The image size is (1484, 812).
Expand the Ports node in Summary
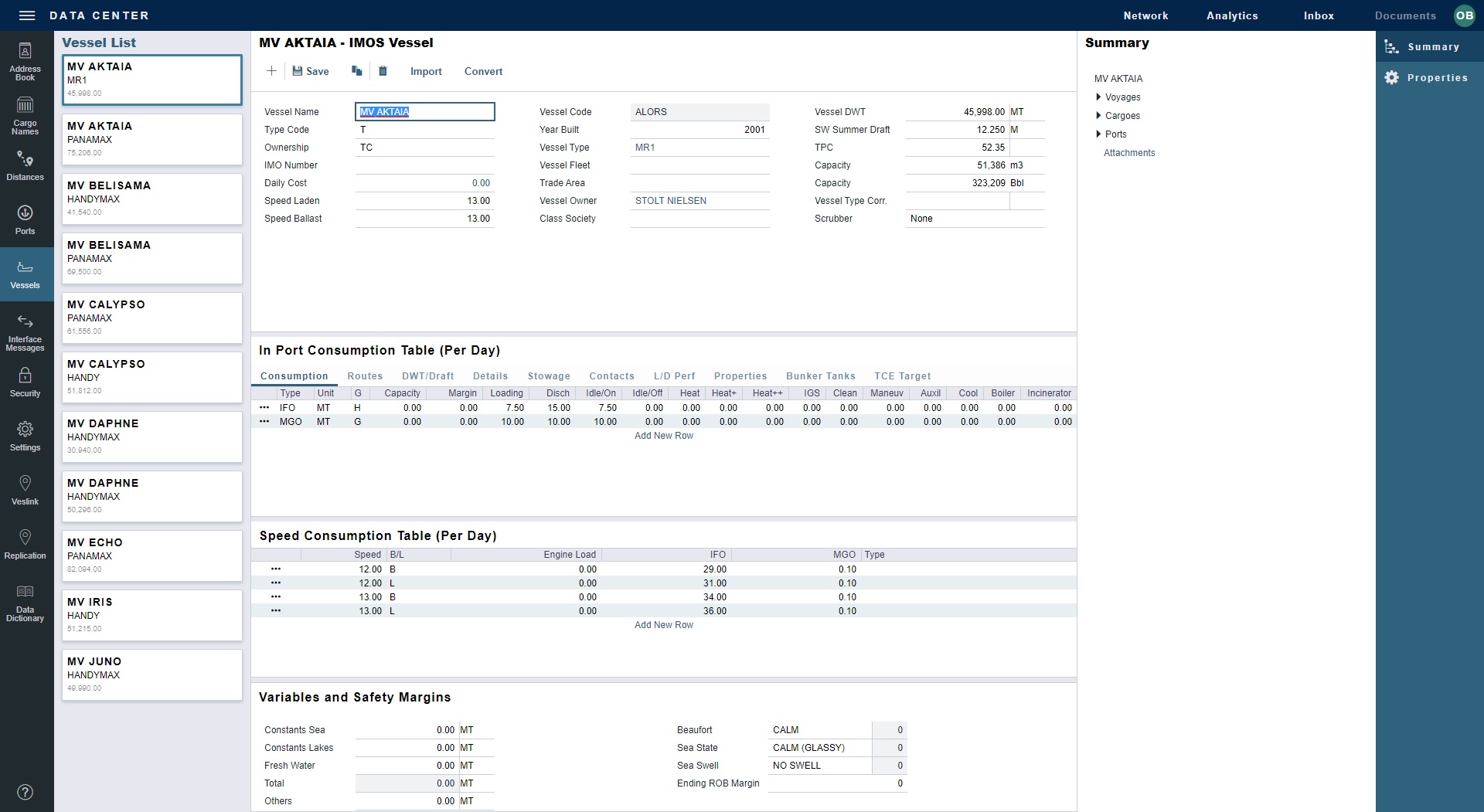pyautogui.click(x=1098, y=134)
